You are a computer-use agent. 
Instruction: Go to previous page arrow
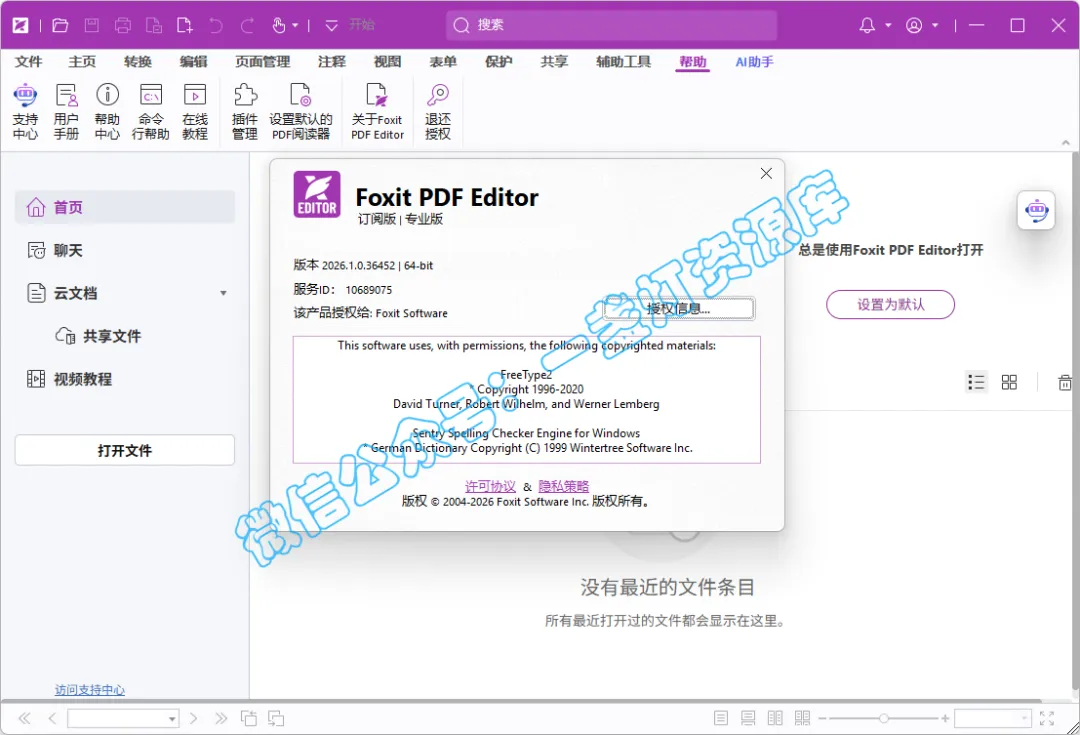(x=52, y=718)
